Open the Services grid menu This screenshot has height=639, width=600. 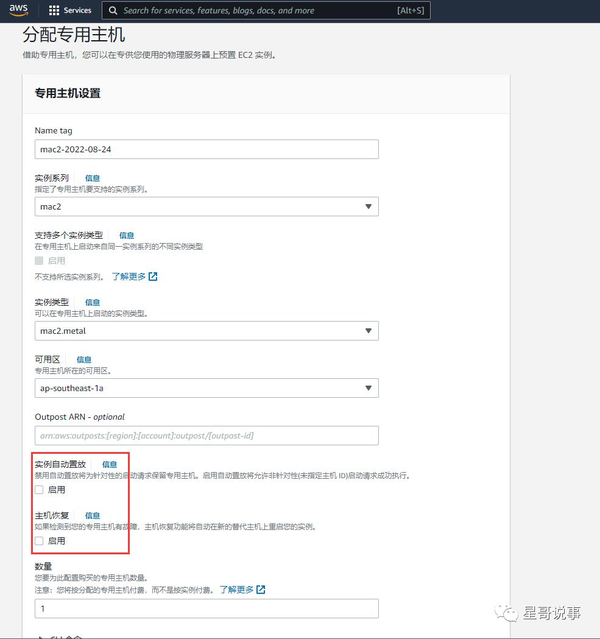coord(70,11)
